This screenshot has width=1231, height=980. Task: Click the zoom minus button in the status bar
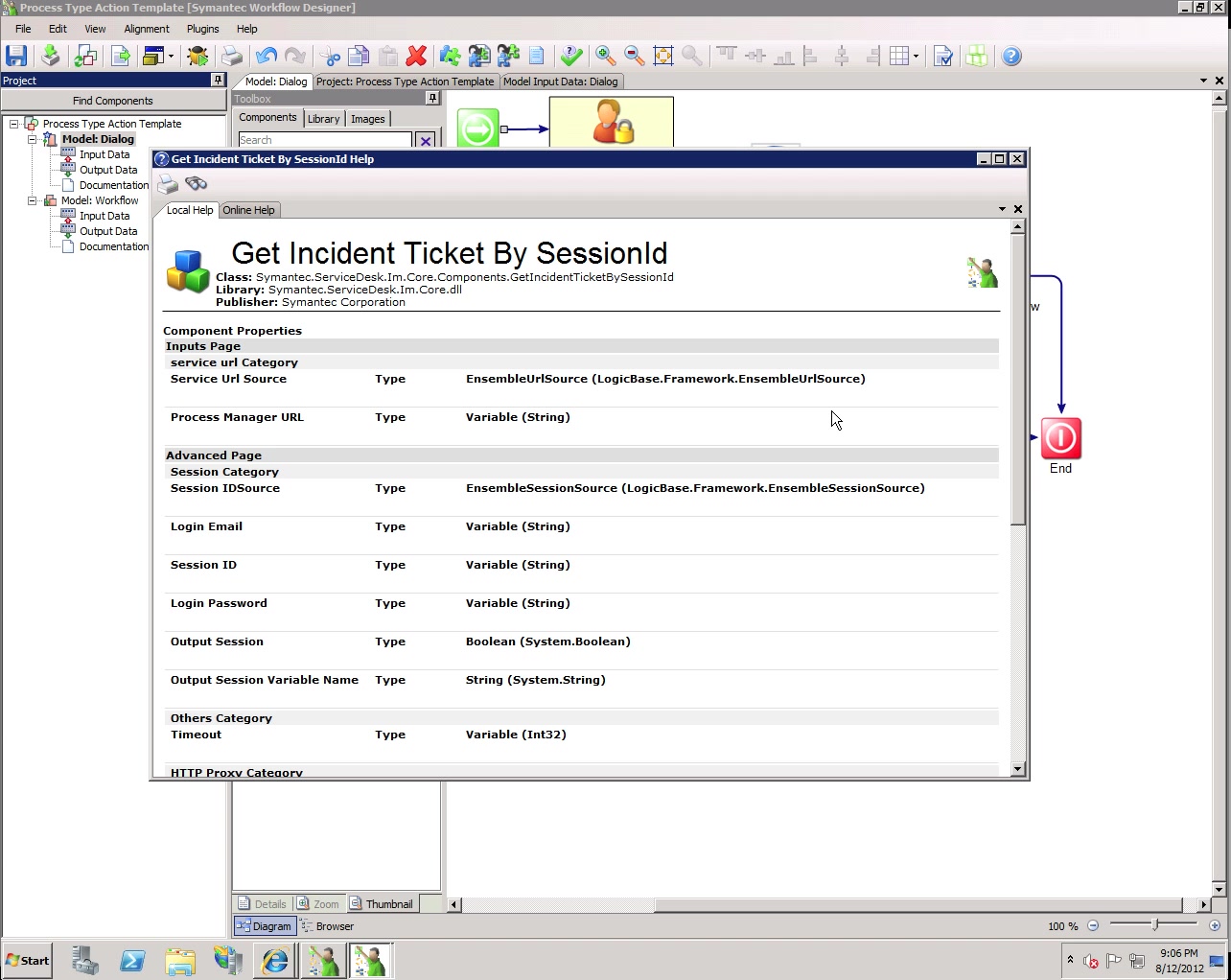click(1093, 925)
